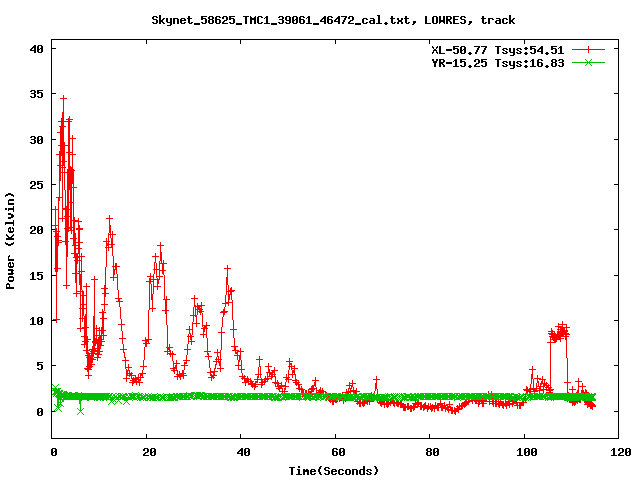Click the x-axis tick label 60
The image size is (640, 480).
(x=338, y=452)
